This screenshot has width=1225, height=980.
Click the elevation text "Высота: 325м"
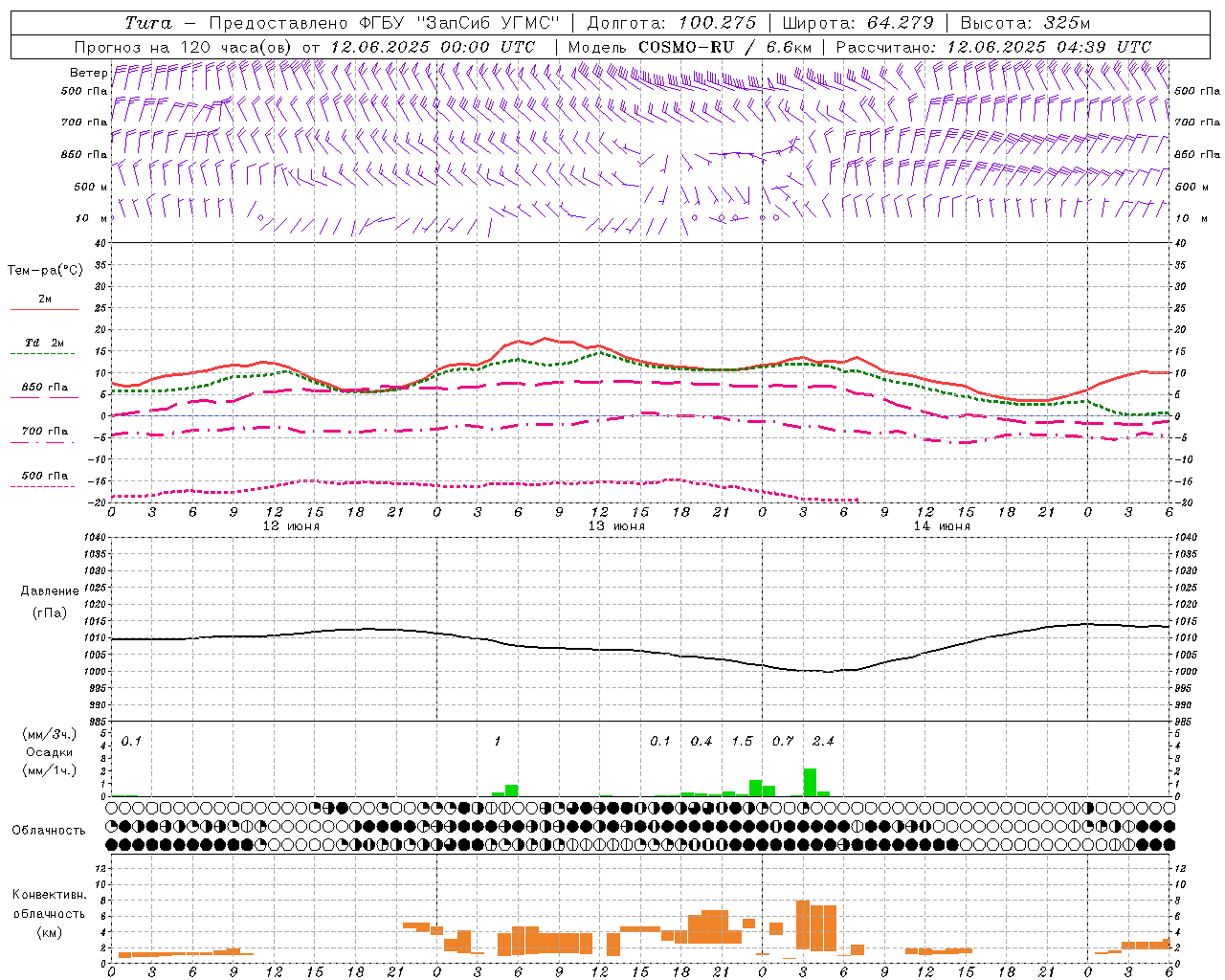point(1025,23)
